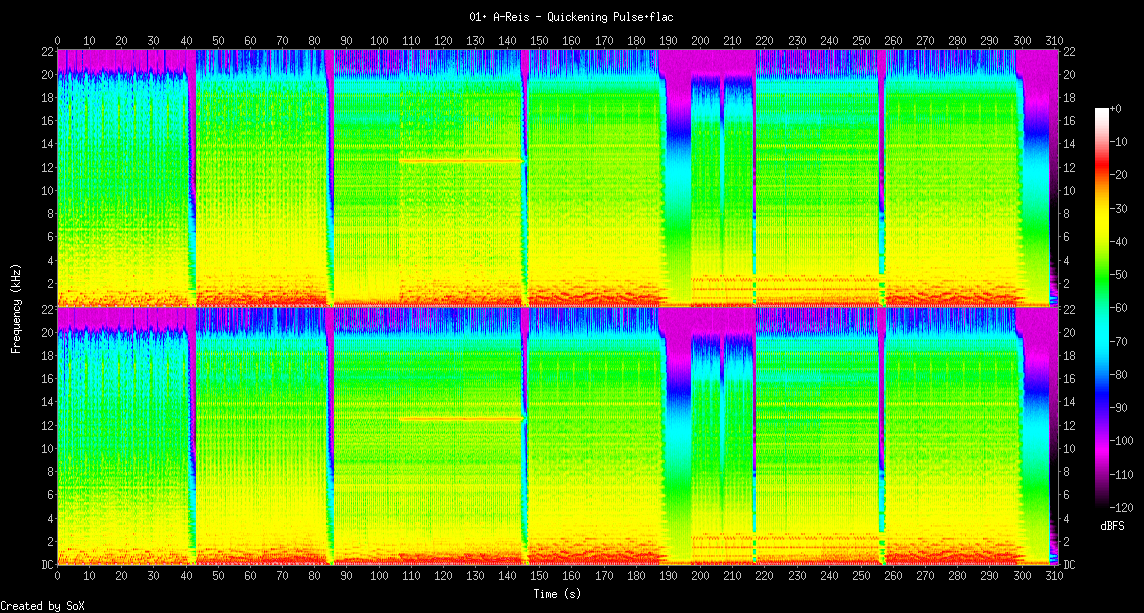The image size is (1144, 613).
Task: Click the 200 s mark on the top time axis
Action: pyautogui.click(x=700, y=40)
